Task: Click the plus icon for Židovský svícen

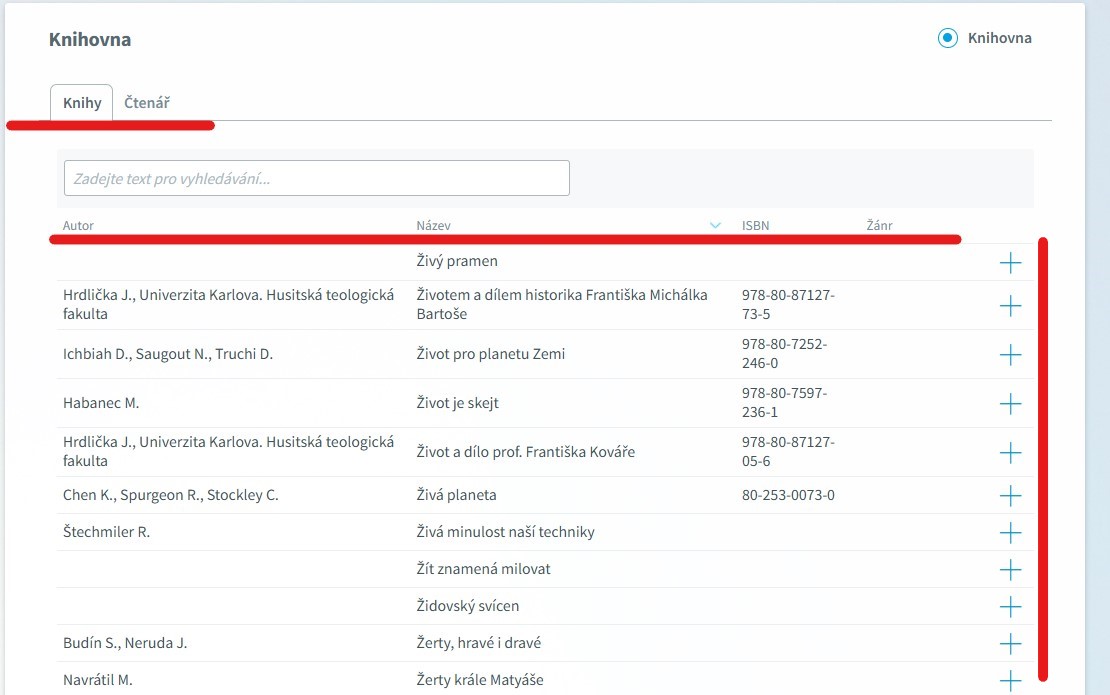Action: pos(1010,606)
